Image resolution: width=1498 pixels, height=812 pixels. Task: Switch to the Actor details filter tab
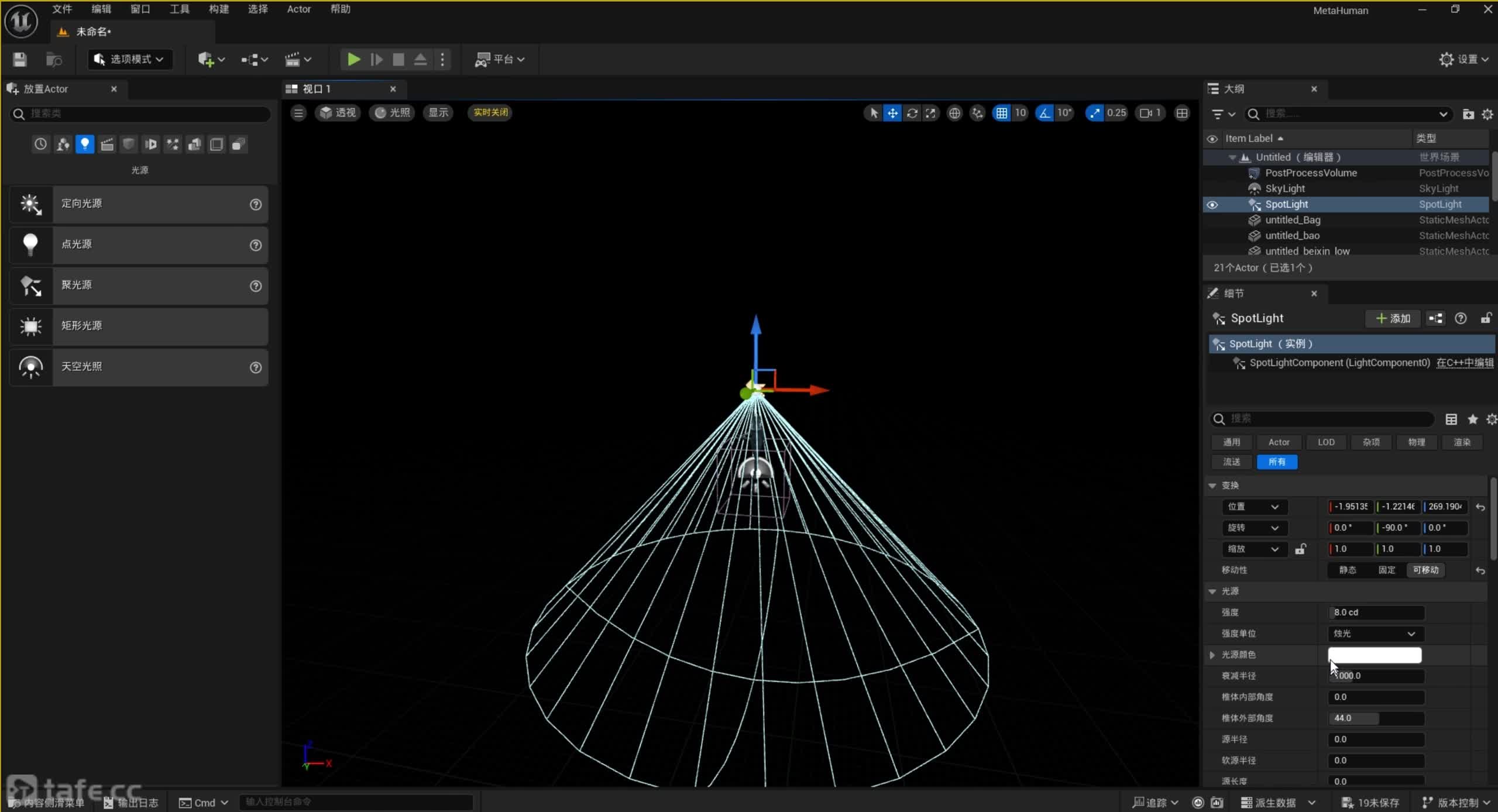click(1279, 442)
